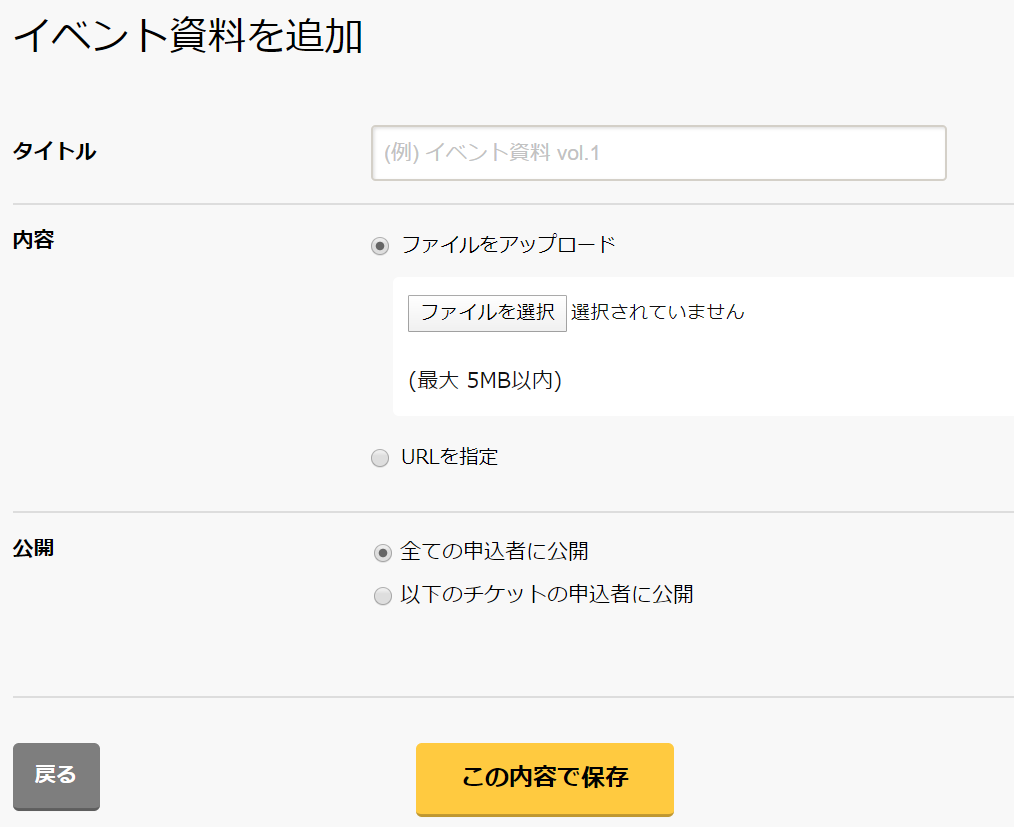Click the ファイルをアップロード label text
Screen dimensions: 1014x827
point(508,244)
